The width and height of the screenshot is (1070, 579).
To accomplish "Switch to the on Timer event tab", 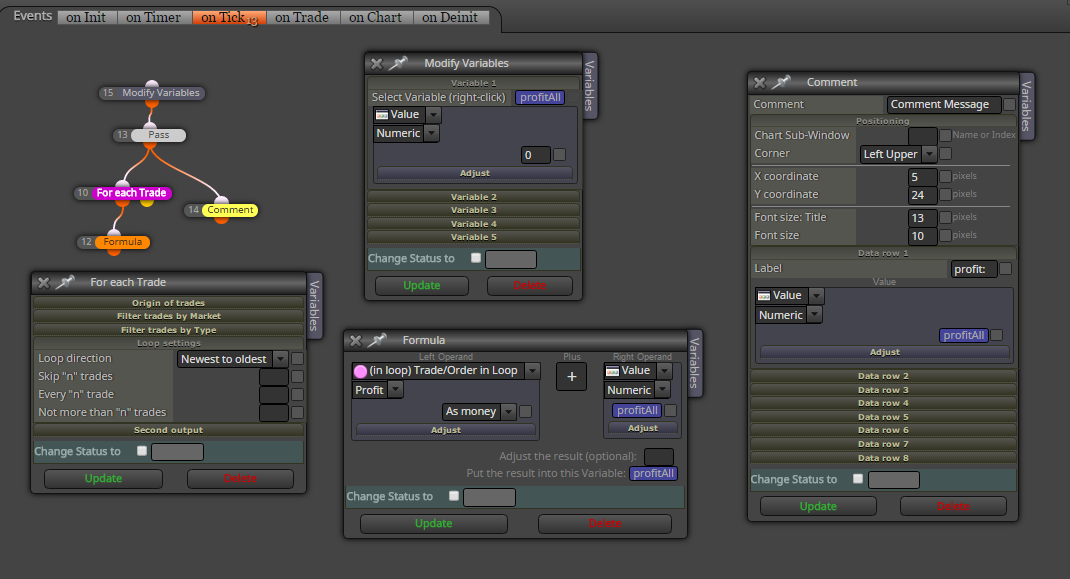I will click(x=154, y=17).
